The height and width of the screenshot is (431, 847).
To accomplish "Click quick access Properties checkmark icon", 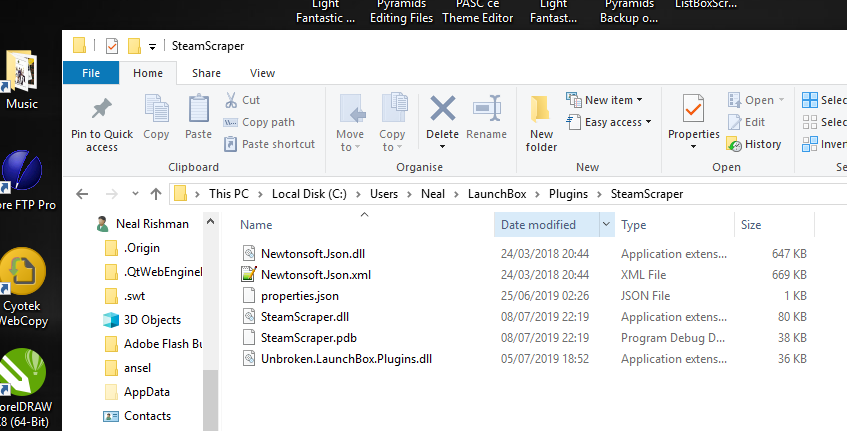I will click(x=112, y=46).
